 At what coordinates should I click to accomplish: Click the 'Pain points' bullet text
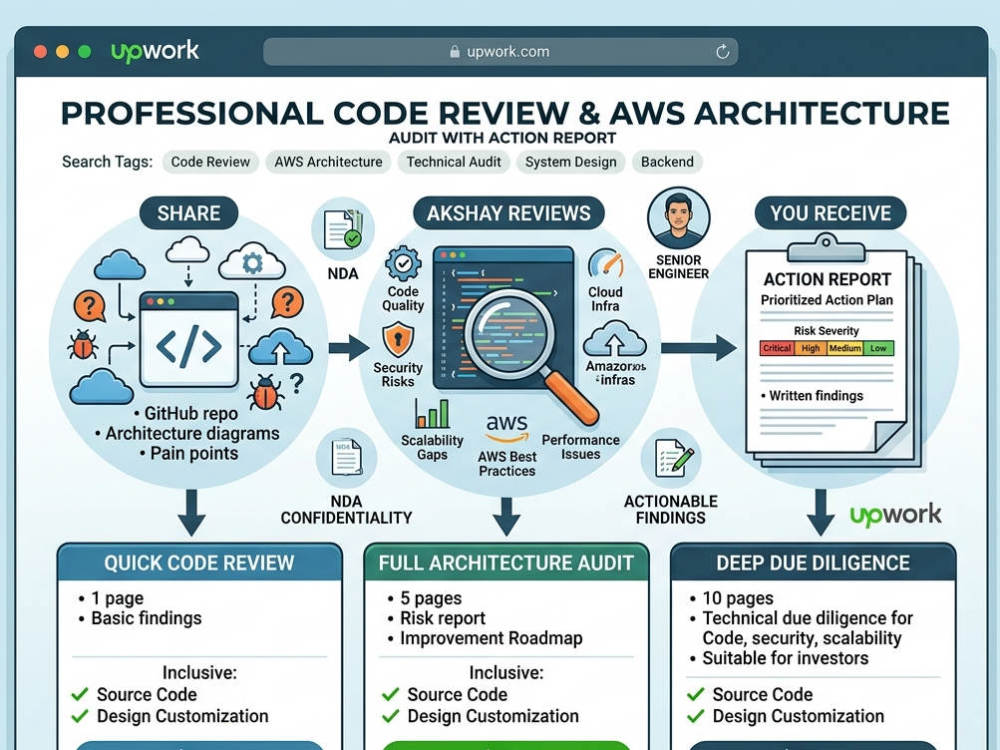(x=194, y=453)
